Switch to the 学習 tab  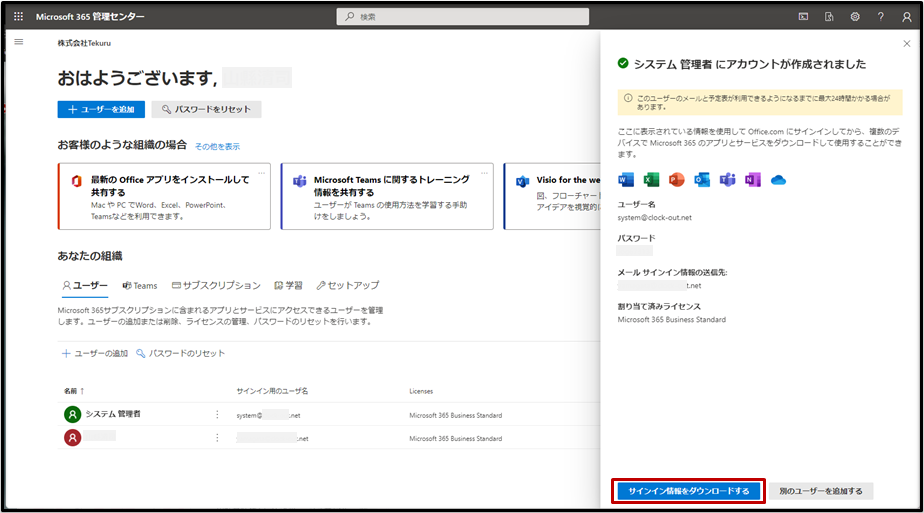click(x=288, y=286)
